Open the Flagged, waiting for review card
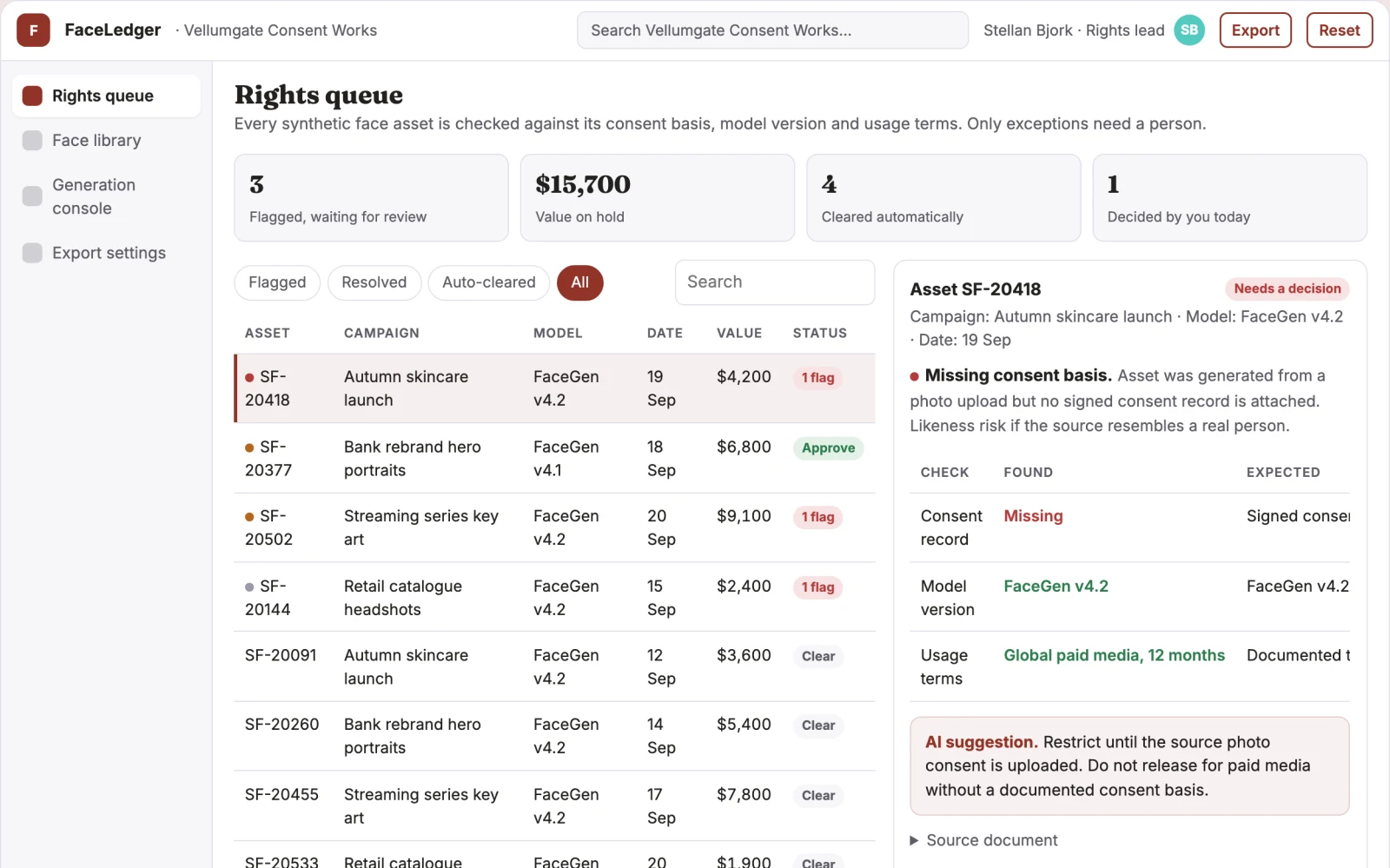 (x=371, y=198)
